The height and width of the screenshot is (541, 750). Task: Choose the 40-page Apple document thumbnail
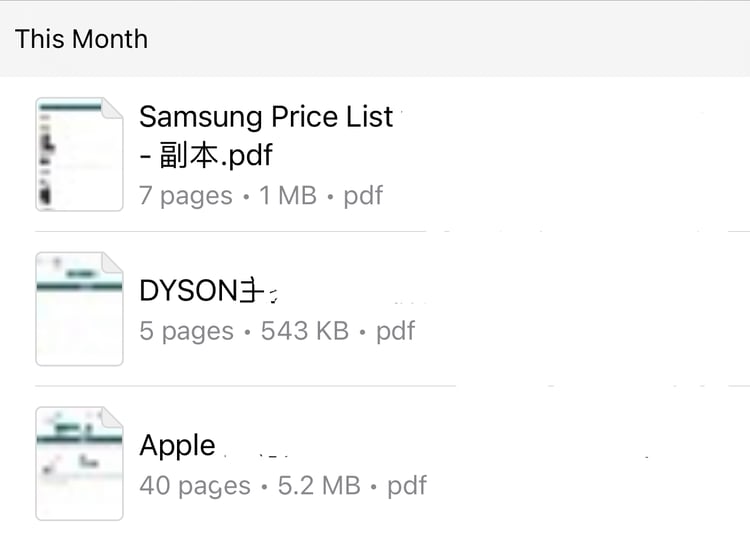[80, 463]
